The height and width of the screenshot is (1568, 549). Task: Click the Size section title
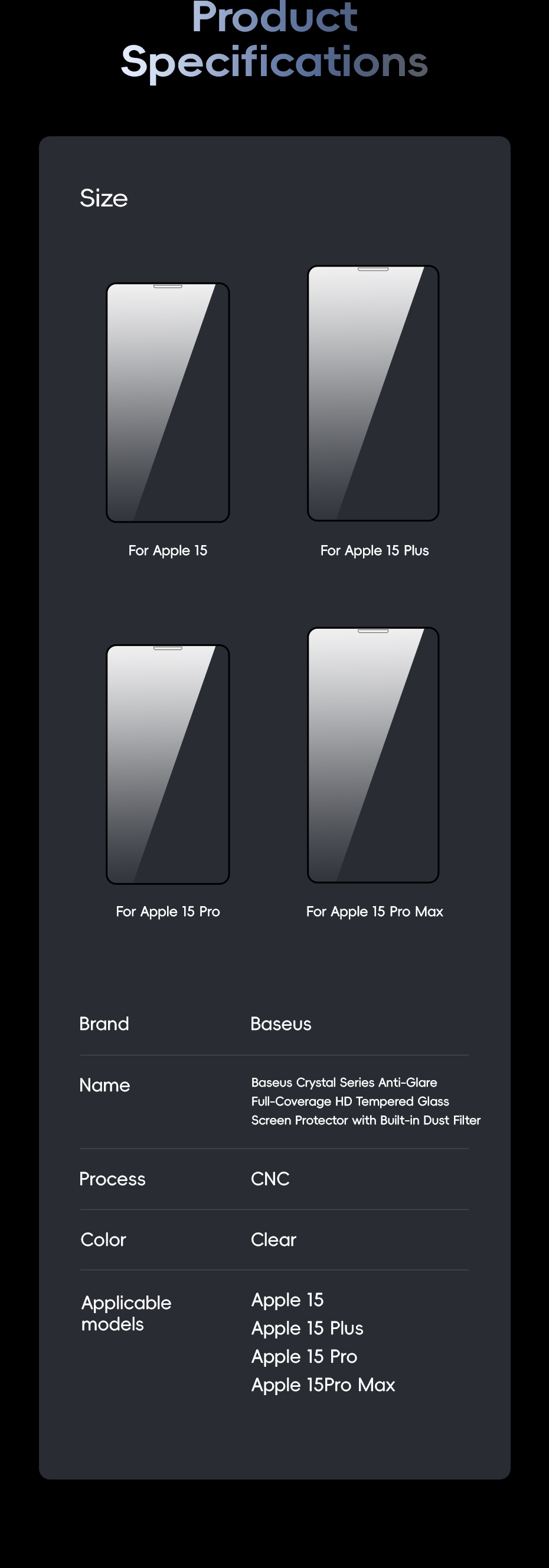click(103, 198)
